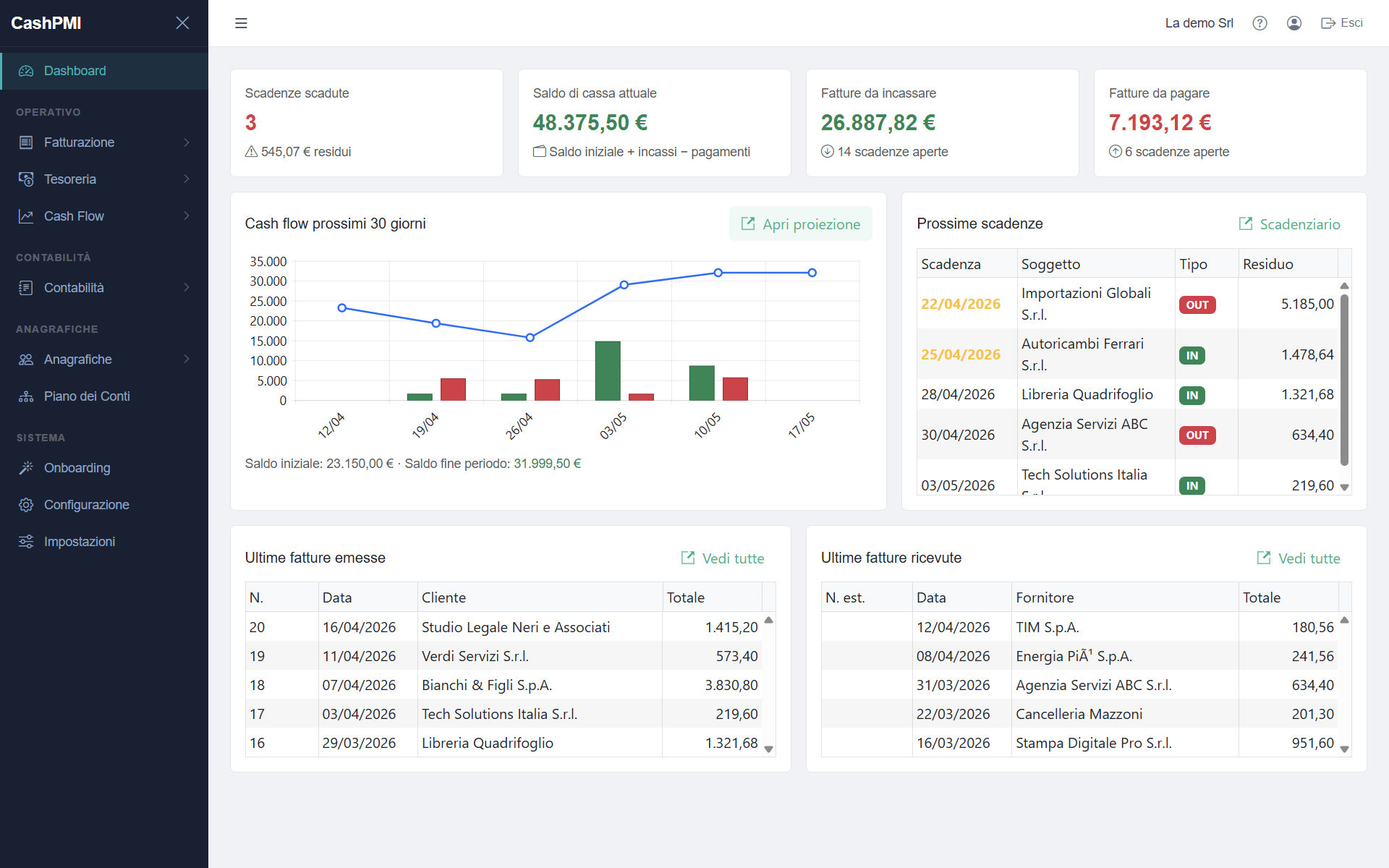Open the user profile icon
This screenshot has height=868, width=1389.
click(x=1294, y=23)
